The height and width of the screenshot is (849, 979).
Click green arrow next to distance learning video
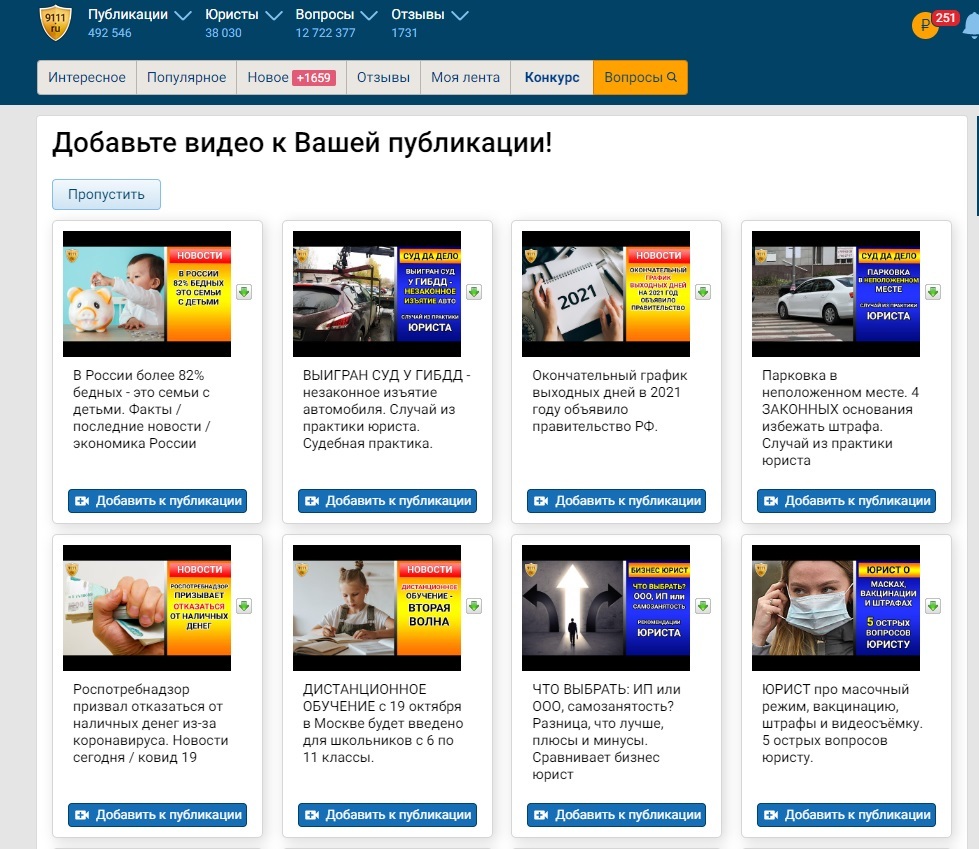click(474, 606)
